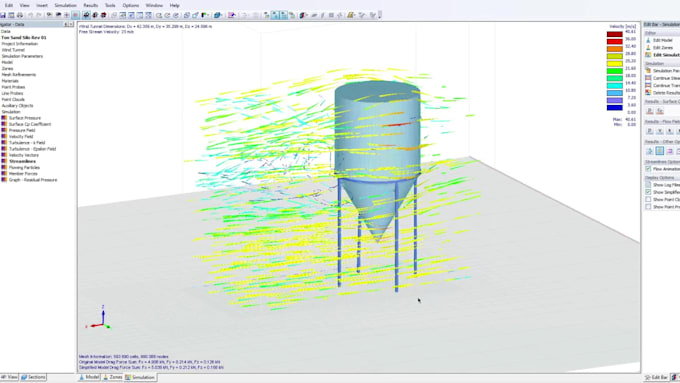The width and height of the screenshot is (680, 383).
Task: Open the Insert menu
Action: coord(42,6)
